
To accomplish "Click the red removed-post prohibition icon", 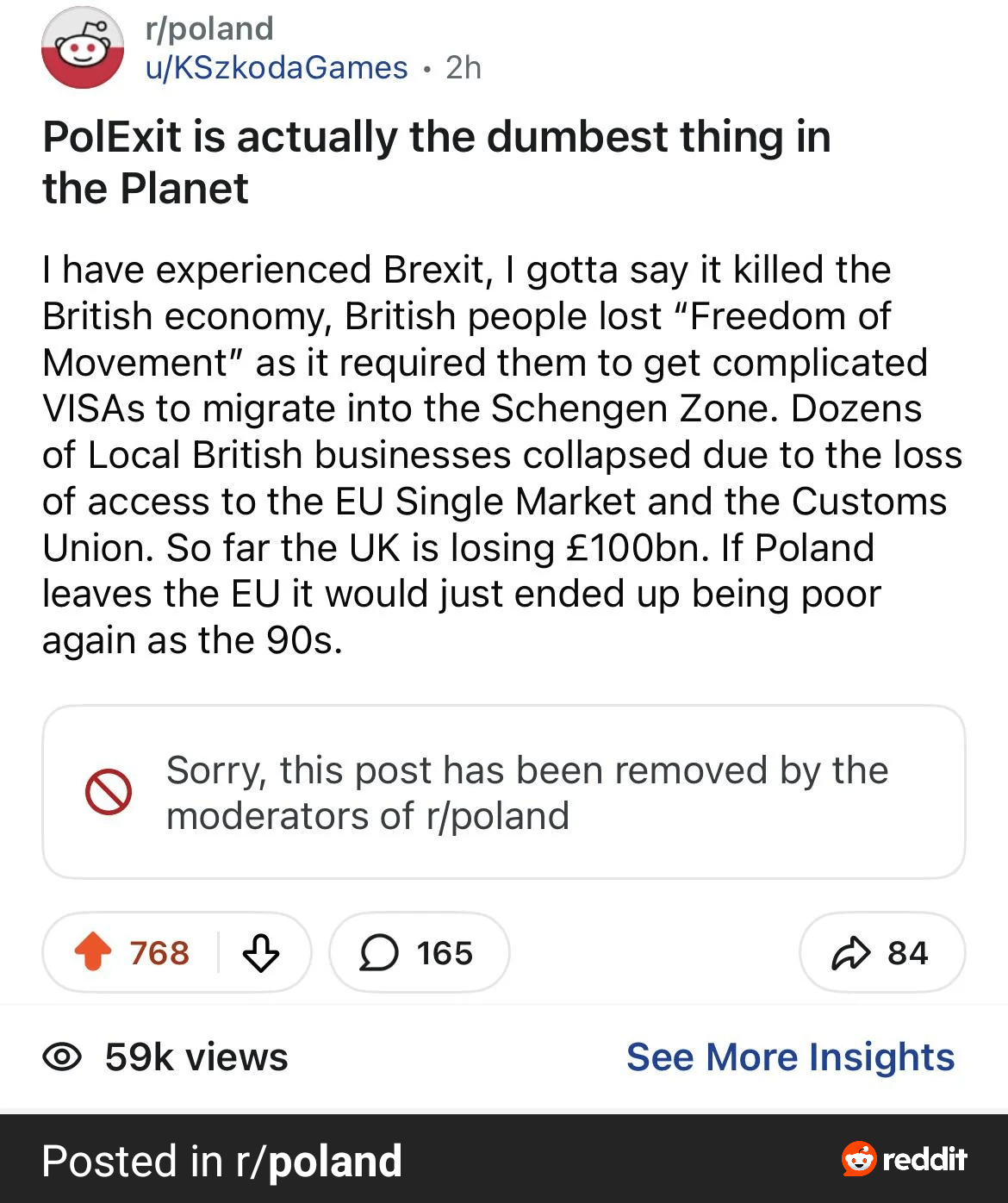I will coord(109,792).
